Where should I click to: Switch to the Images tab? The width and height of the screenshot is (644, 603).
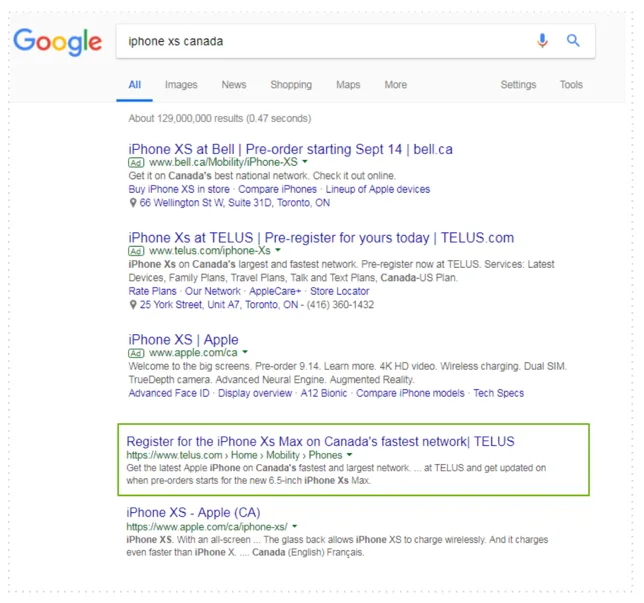tap(181, 85)
